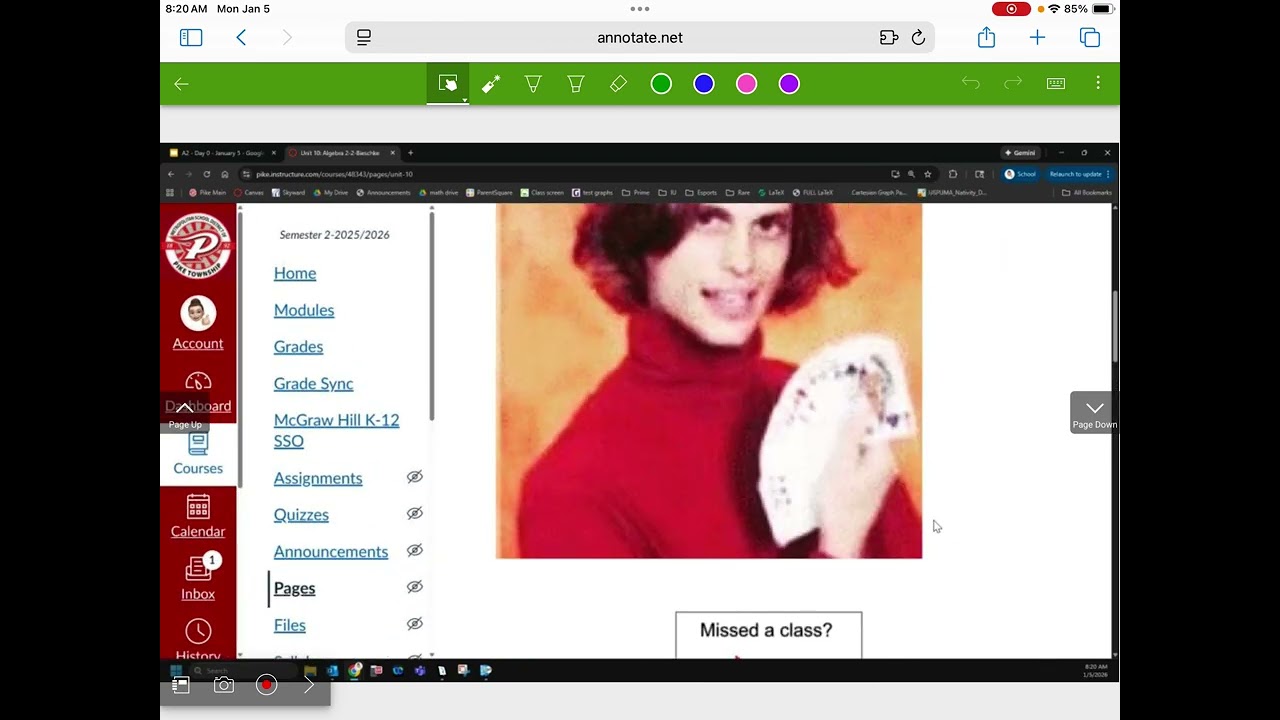
Task: Pick the blue pen color
Action: (704, 84)
